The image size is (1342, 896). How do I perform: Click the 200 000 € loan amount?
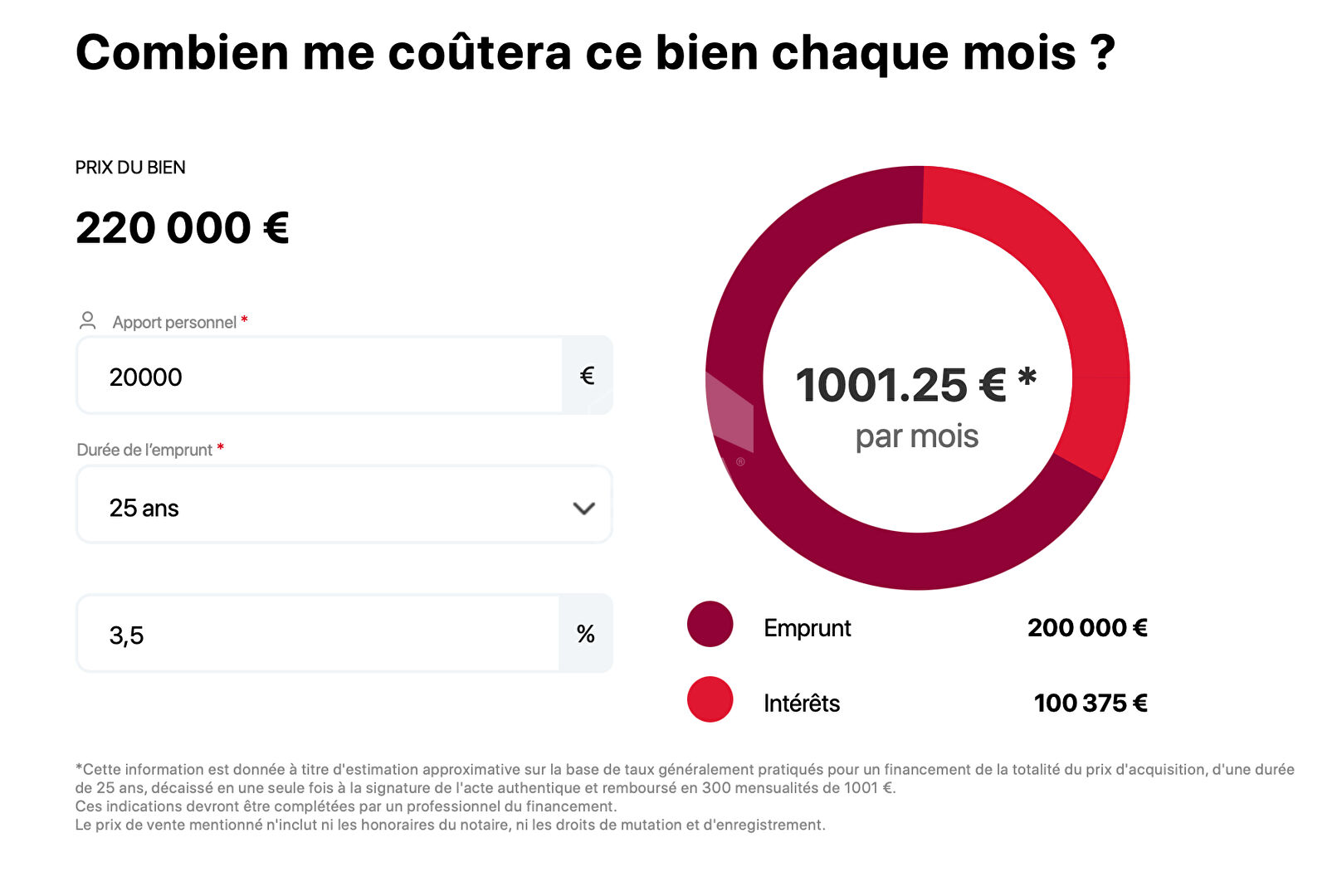pyautogui.click(x=1087, y=628)
